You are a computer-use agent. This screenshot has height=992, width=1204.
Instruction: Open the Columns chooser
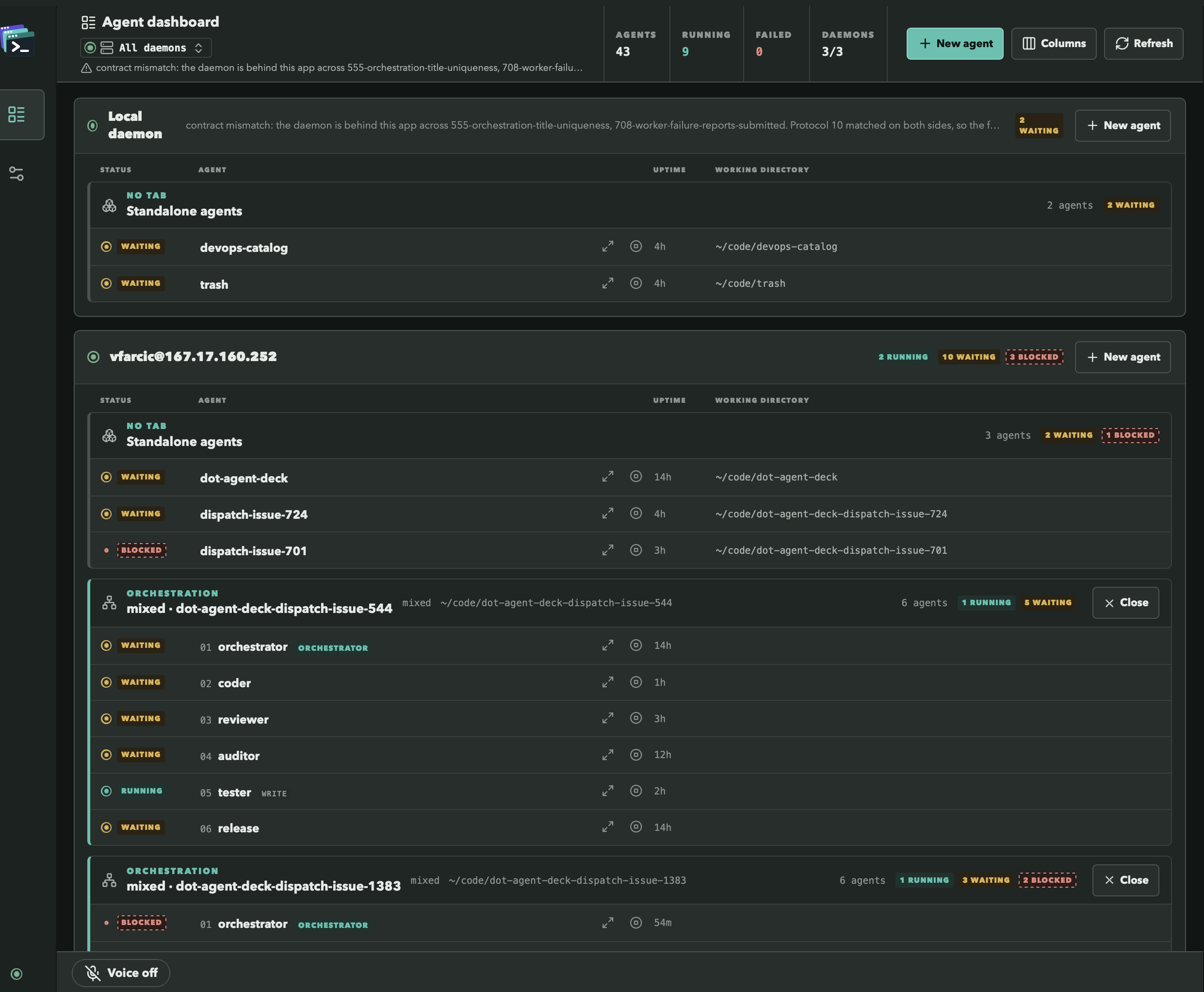(x=1054, y=43)
